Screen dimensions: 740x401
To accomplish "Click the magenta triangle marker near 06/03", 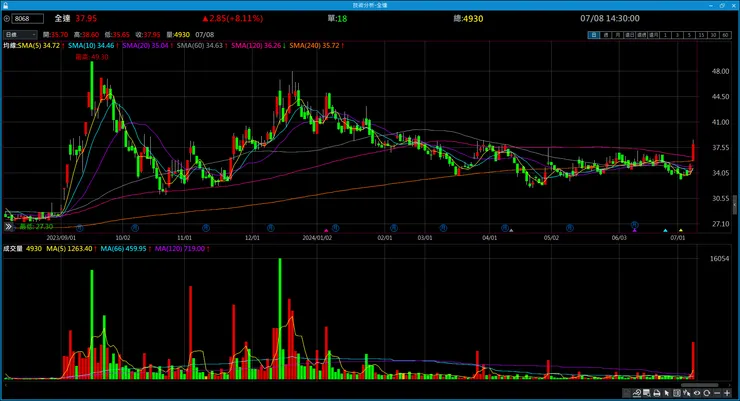I will pos(635,231).
